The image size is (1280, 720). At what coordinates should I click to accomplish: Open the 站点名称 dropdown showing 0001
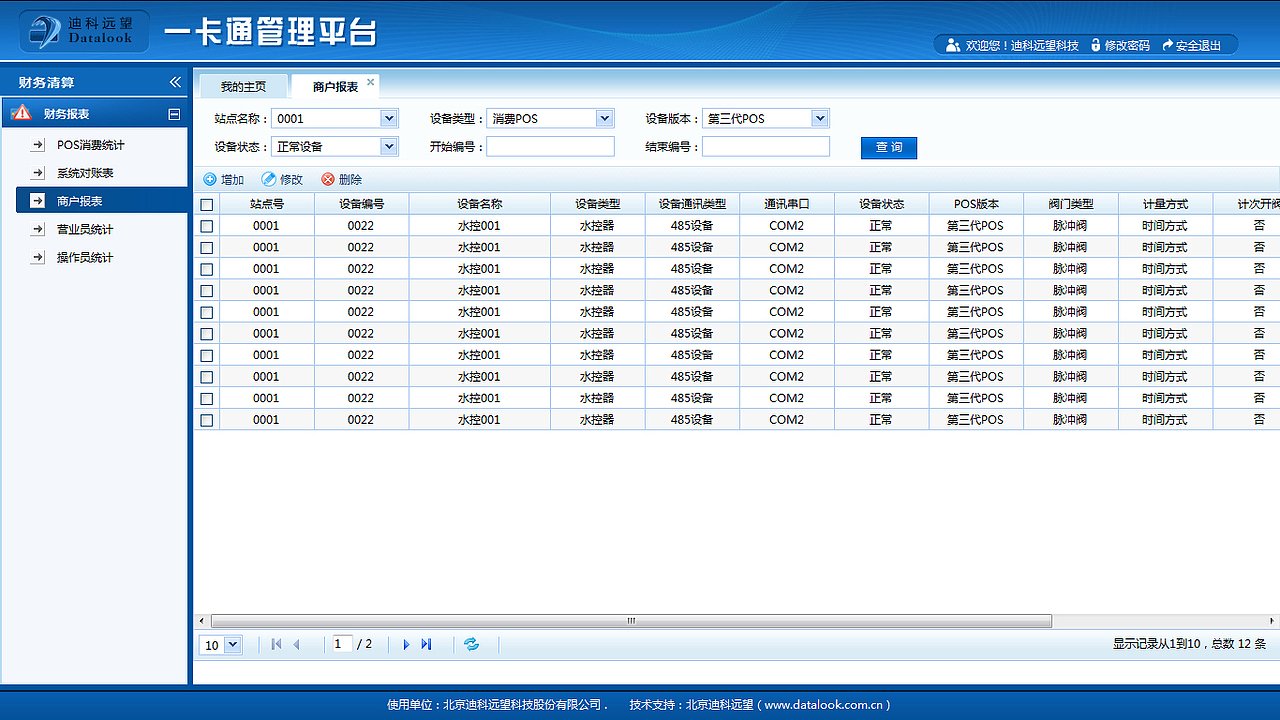[x=335, y=118]
